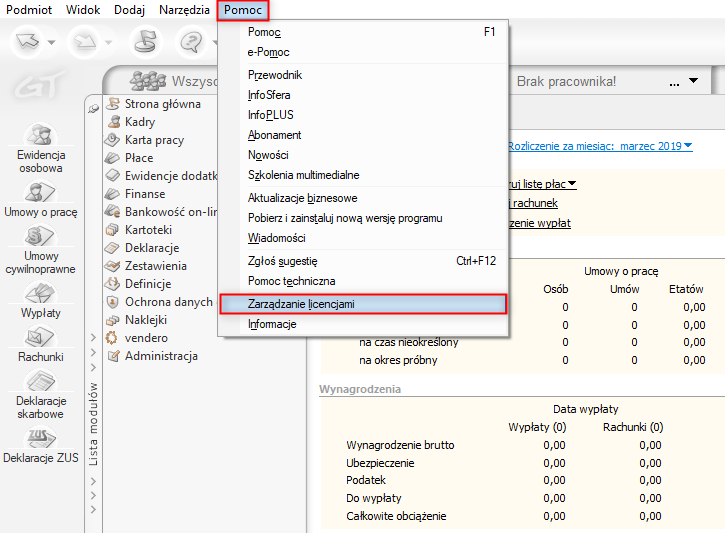Choose Zgłoś sugestię menu entry
Image resolution: width=725 pixels, height=533 pixels.
click(363, 261)
